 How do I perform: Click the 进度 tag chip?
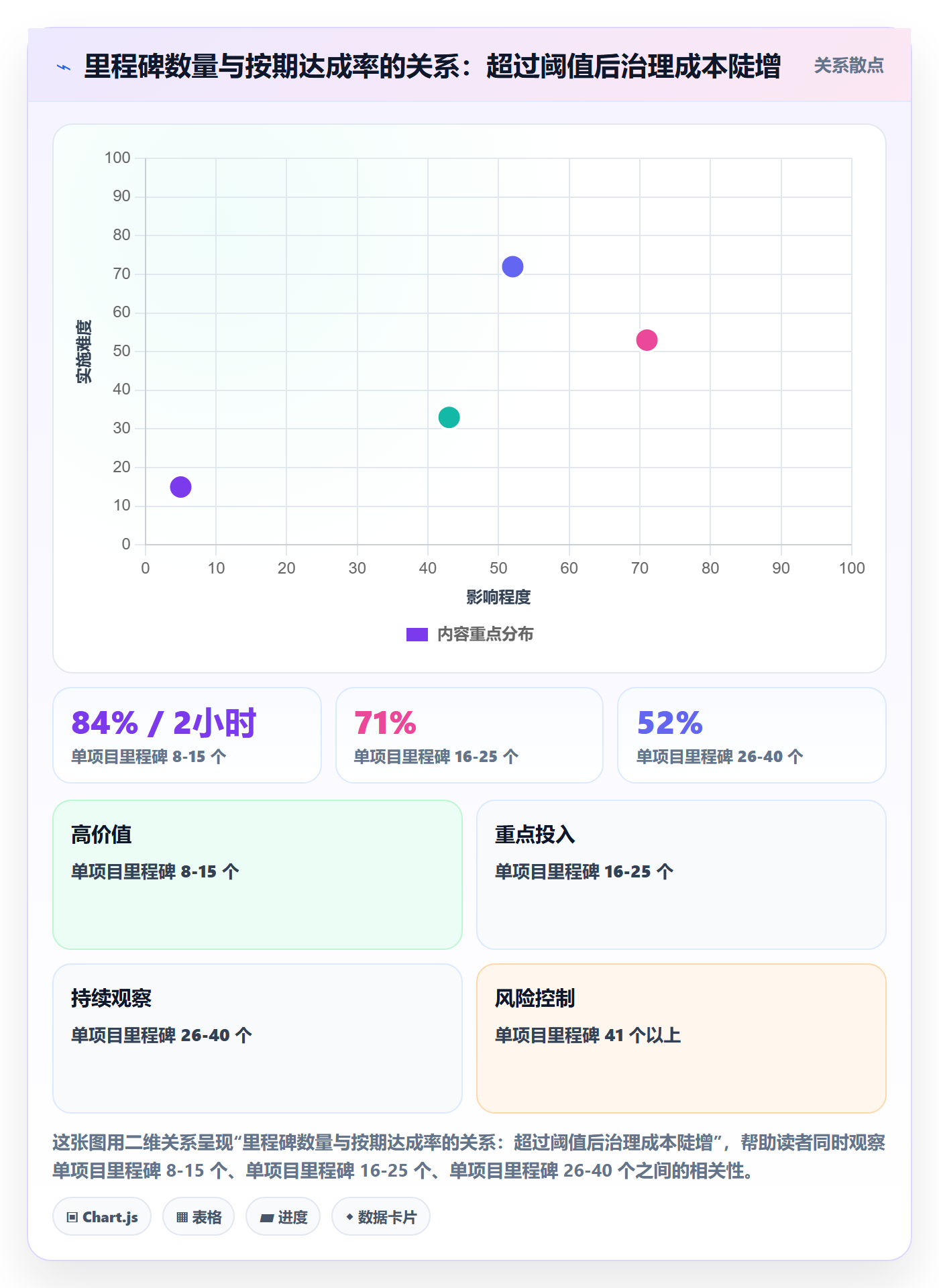coord(283,1216)
